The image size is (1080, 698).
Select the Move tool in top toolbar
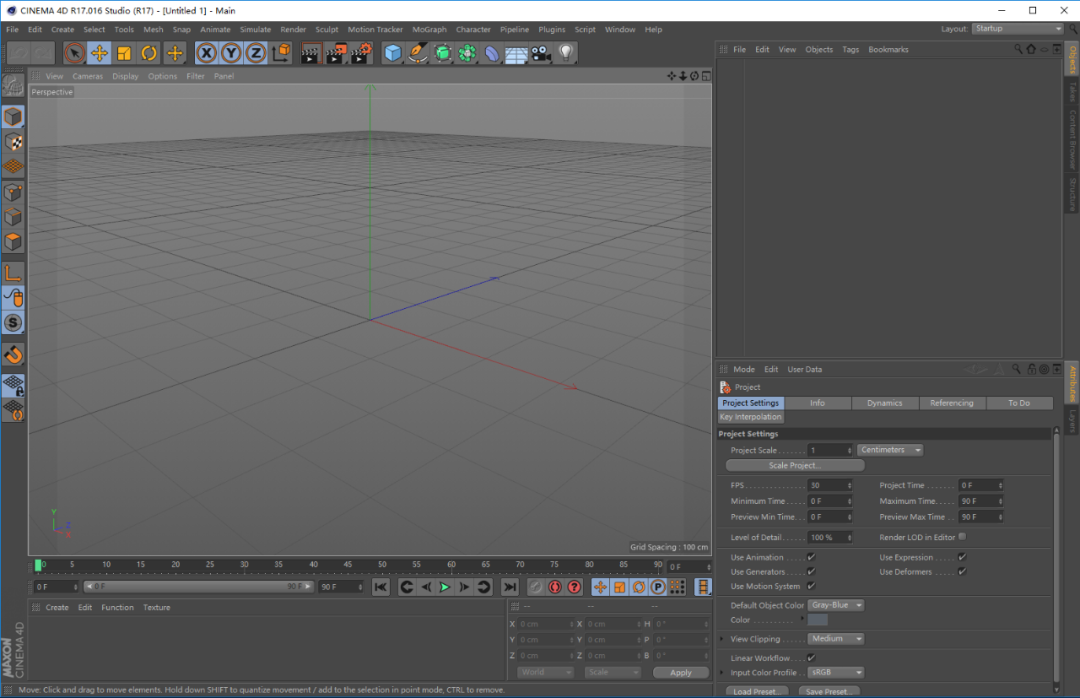click(x=99, y=53)
